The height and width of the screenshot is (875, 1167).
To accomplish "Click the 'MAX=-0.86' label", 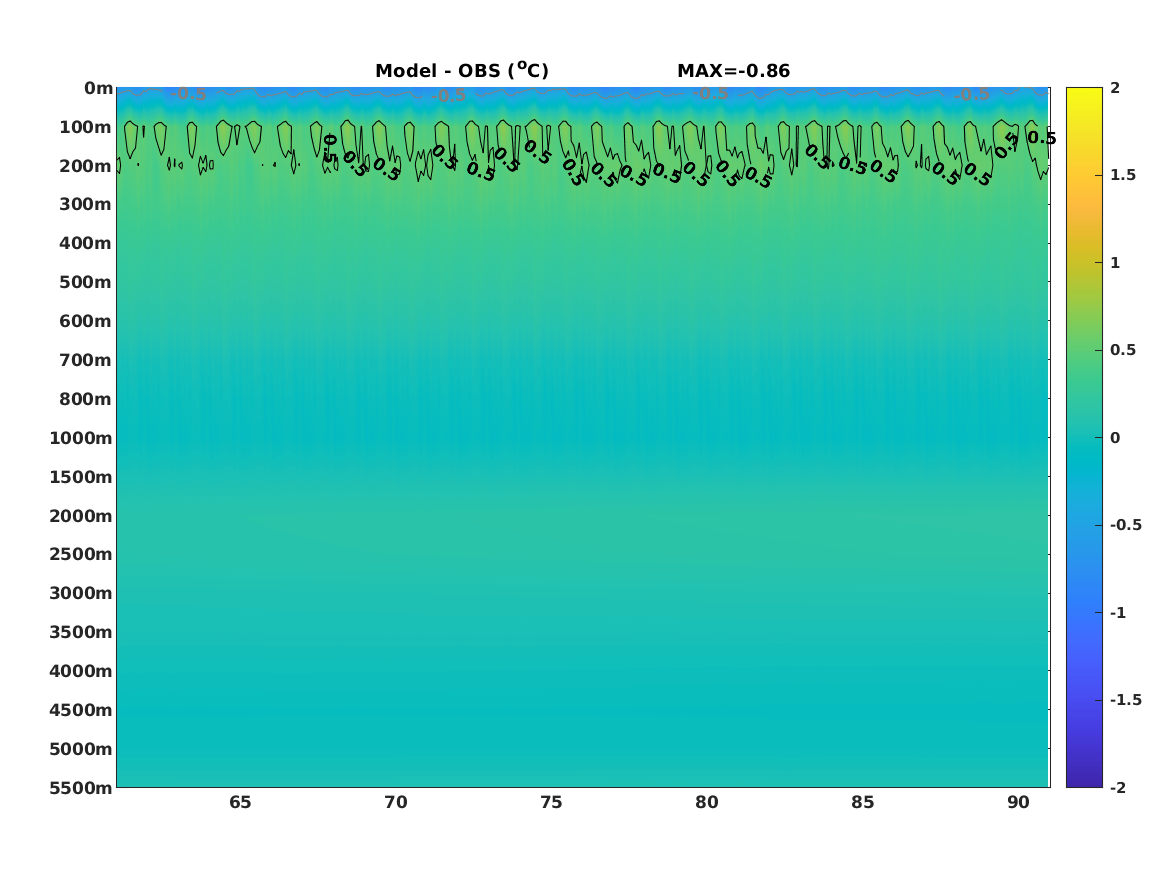I will click(734, 71).
